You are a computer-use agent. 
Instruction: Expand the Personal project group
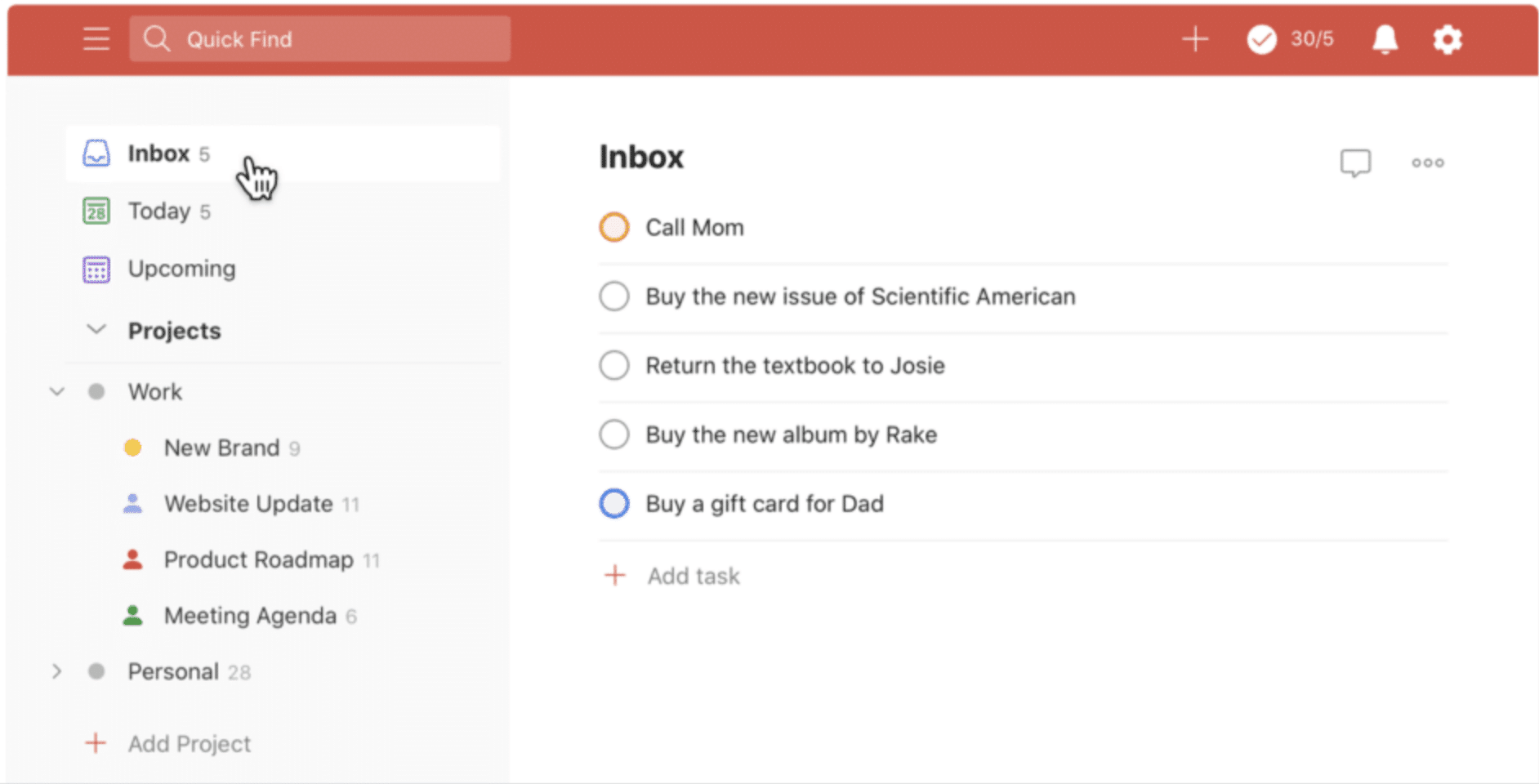point(57,671)
